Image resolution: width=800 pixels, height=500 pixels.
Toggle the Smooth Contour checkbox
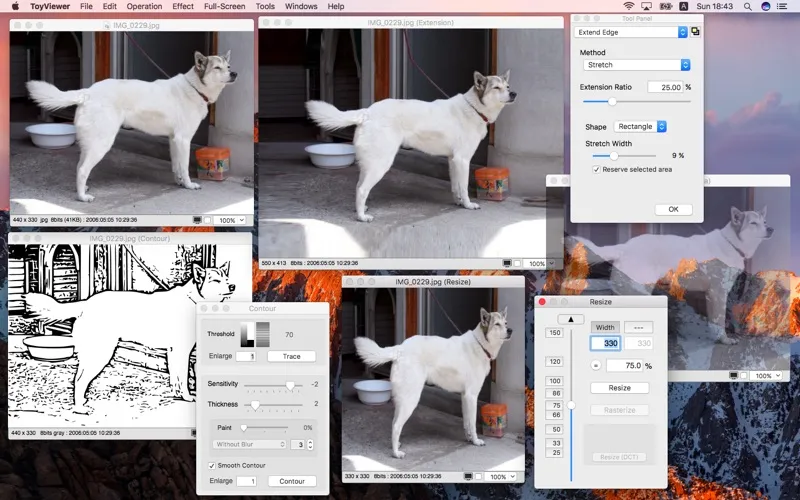(x=211, y=465)
